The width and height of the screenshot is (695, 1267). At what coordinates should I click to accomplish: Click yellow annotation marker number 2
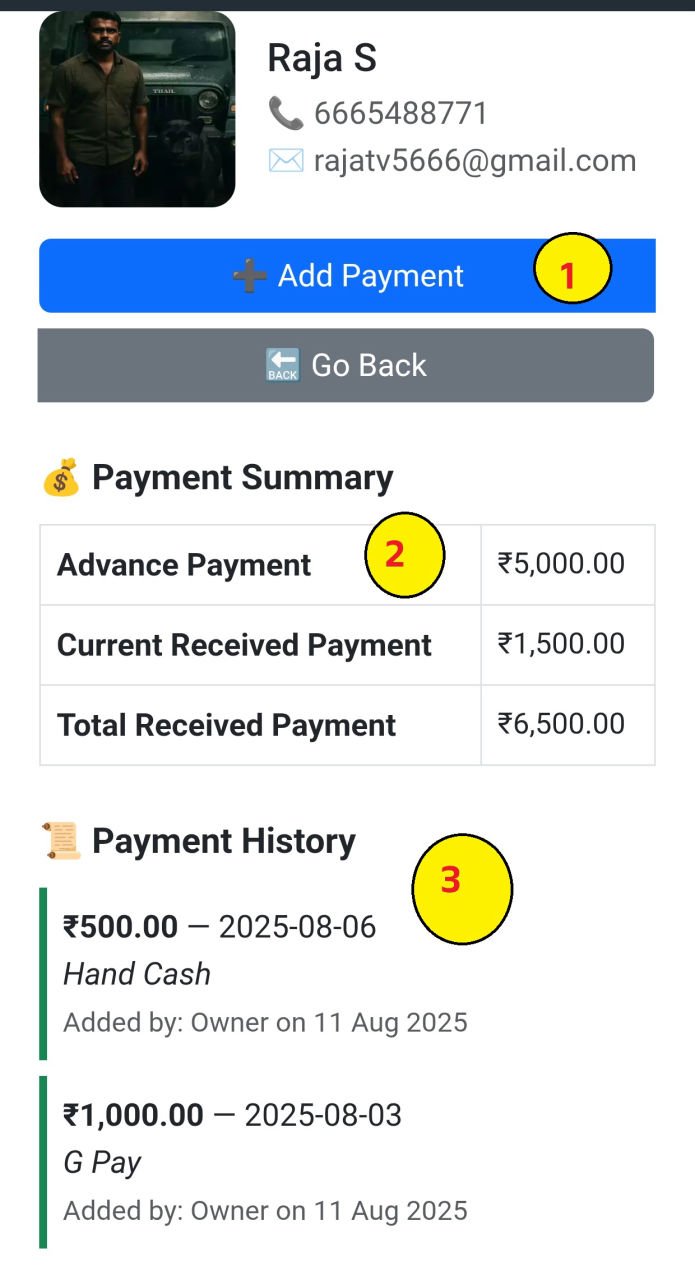coord(402,555)
